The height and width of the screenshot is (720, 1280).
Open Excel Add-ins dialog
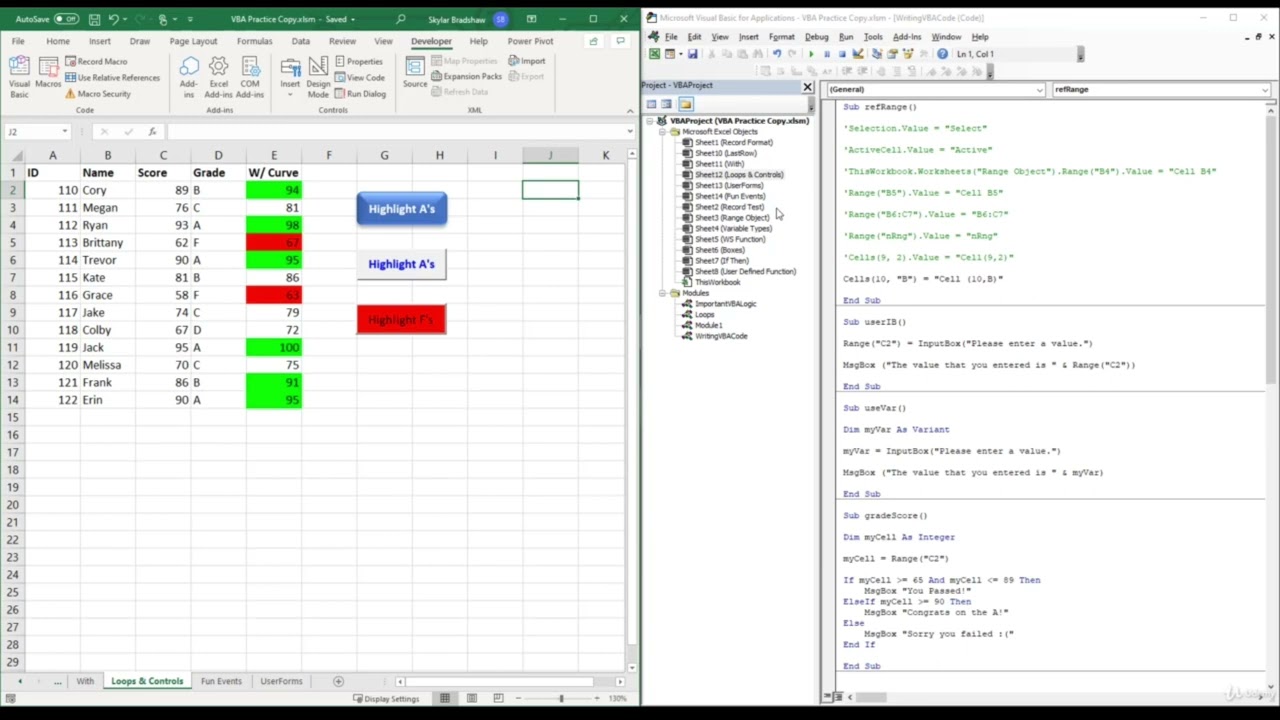pyautogui.click(x=218, y=76)
